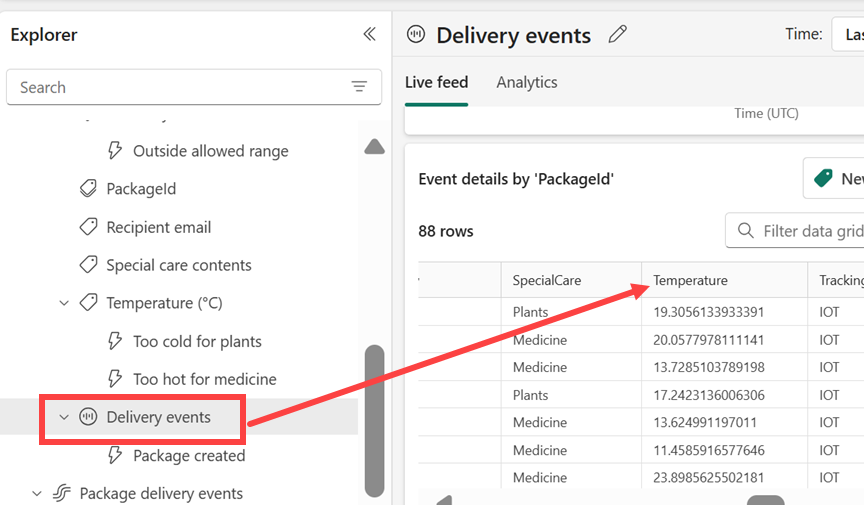Select the cell 17.2423136006306

[x=709, y=395]
